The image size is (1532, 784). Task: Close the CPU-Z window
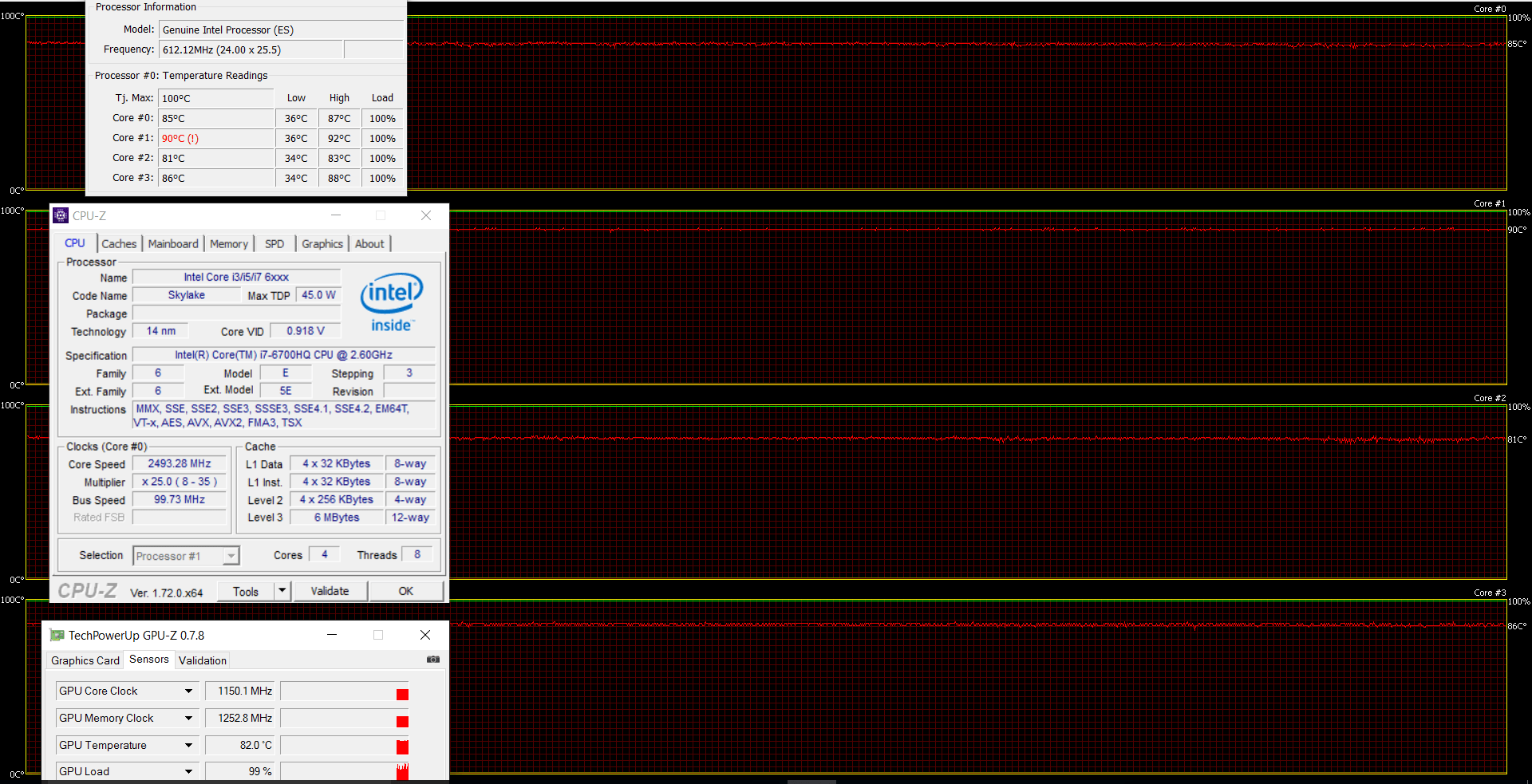[x=426, y=215]
